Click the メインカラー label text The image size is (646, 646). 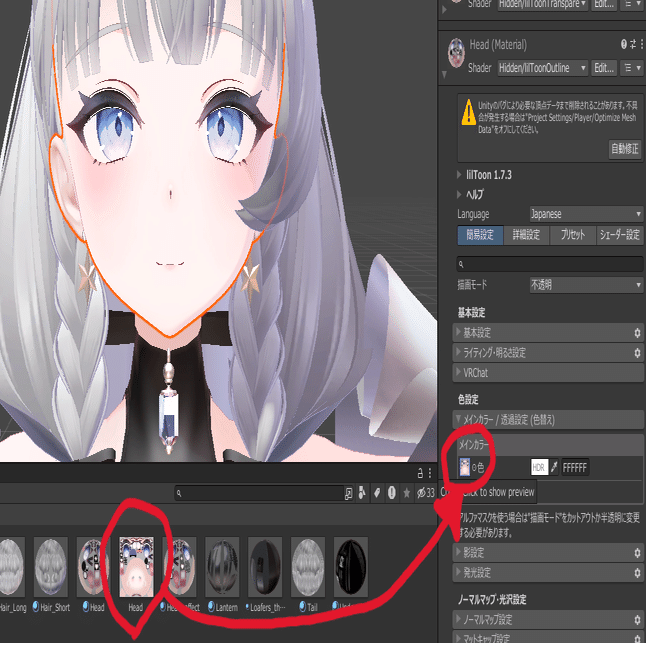pyautogui.click(x=473, y=445)
